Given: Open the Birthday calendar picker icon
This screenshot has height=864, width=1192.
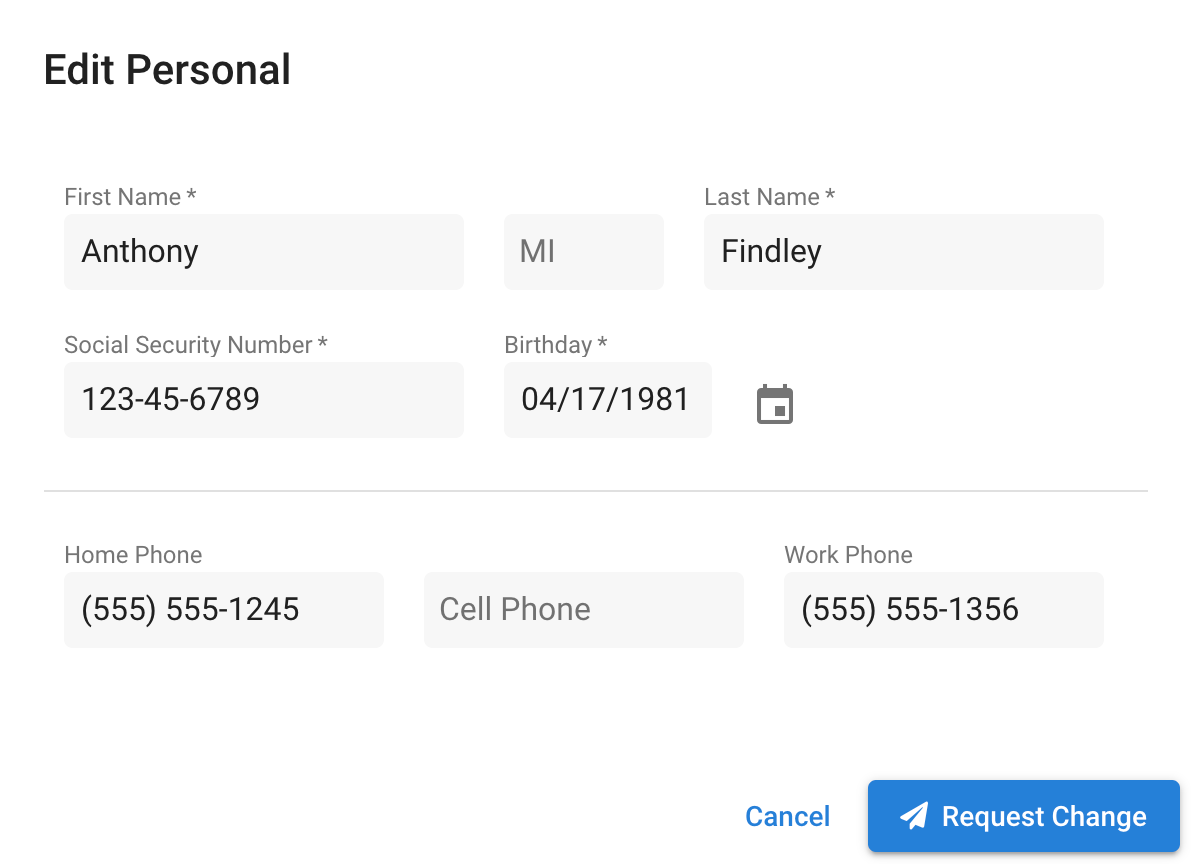Looking at the screenshot, I should [775, 404].
